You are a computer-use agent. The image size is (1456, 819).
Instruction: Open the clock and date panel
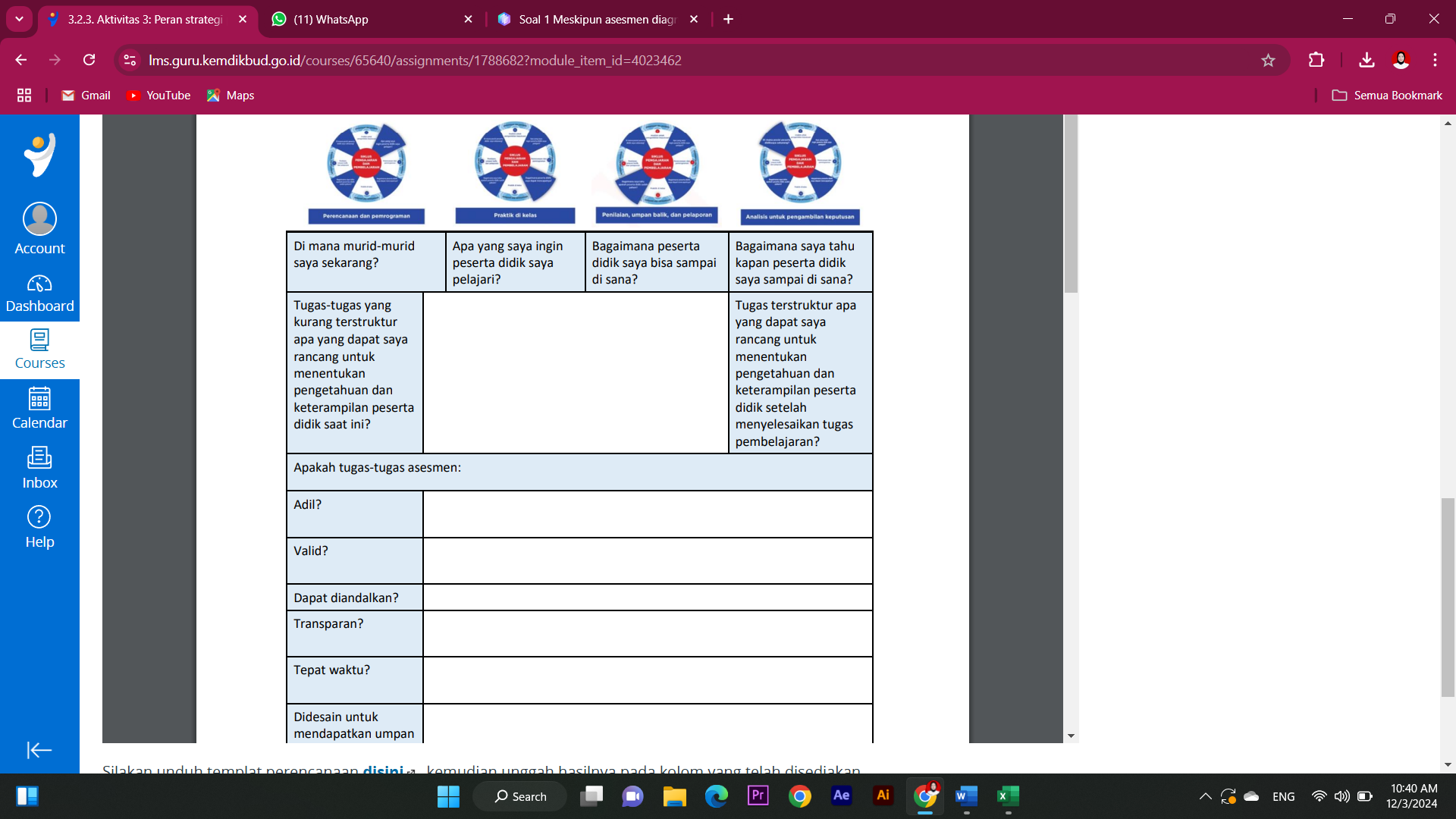pyautogui.click(x=1413, y=796)
